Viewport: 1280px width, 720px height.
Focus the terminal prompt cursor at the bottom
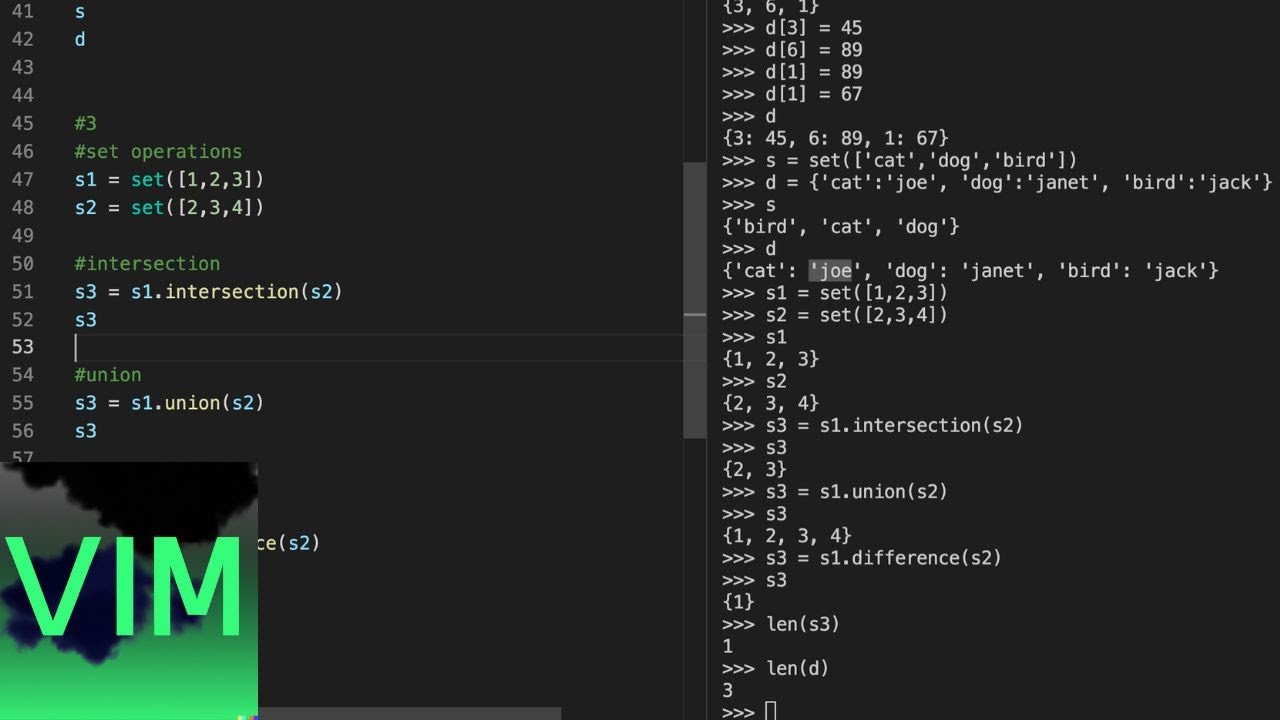click(x=770, y=712)
